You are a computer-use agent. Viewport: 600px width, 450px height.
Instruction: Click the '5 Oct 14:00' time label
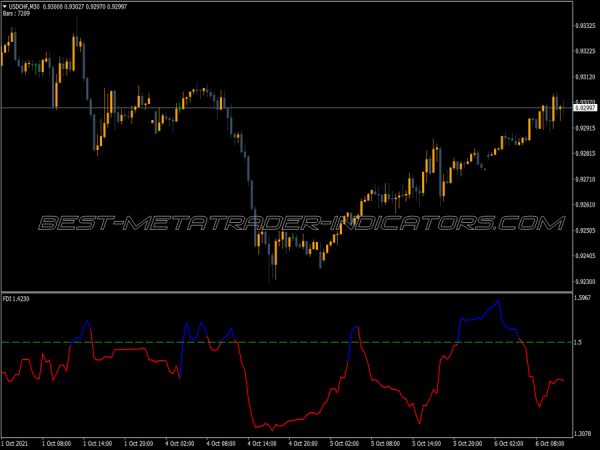tap(427, 443)
